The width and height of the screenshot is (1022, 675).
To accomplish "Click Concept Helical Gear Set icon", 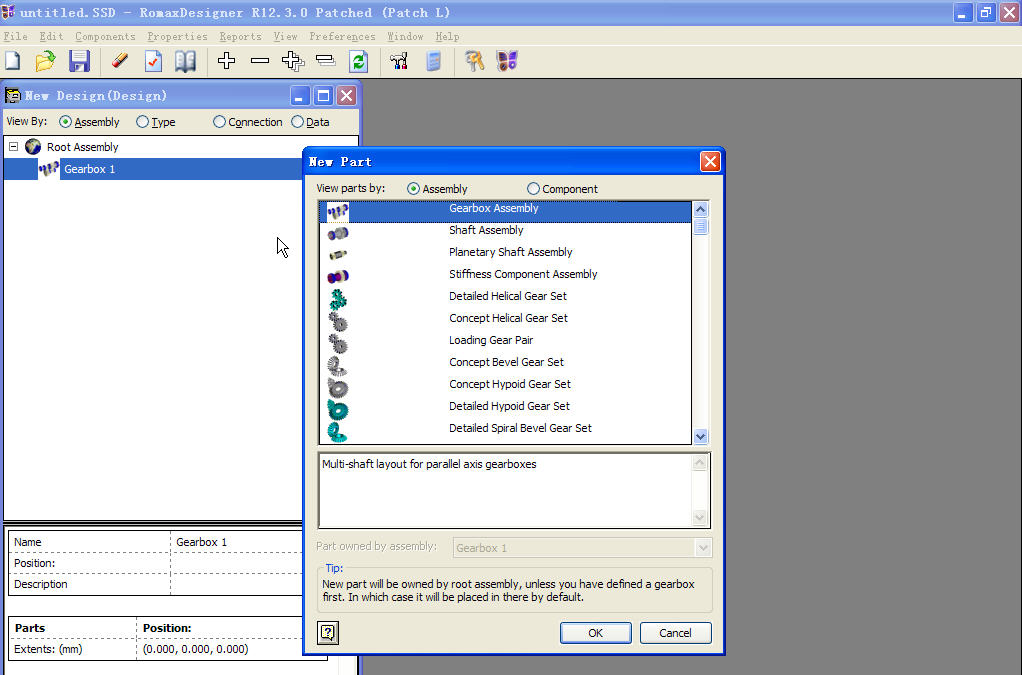I will tap(338, 321).
